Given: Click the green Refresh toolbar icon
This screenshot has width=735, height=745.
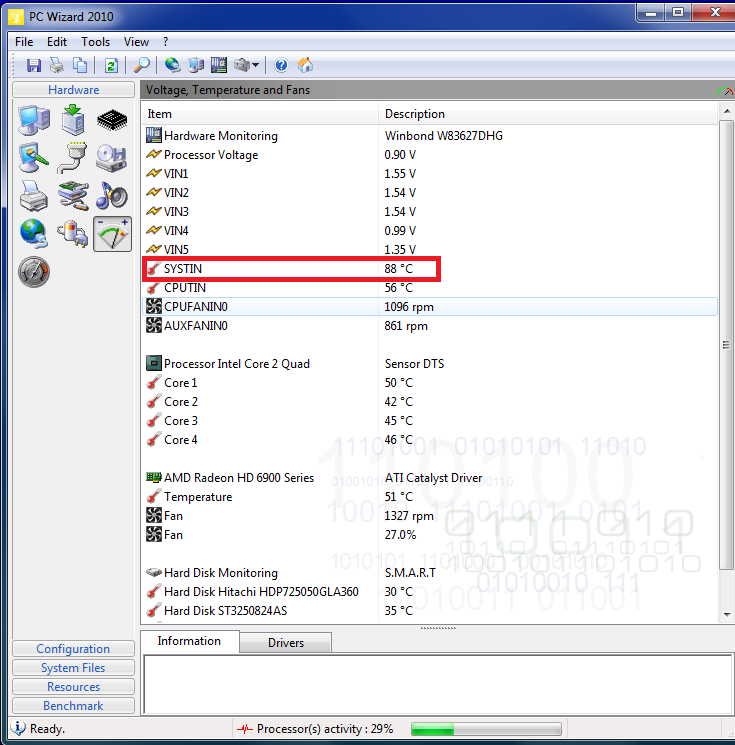Looking at the screenshot, I should click(x=111, y=65).
